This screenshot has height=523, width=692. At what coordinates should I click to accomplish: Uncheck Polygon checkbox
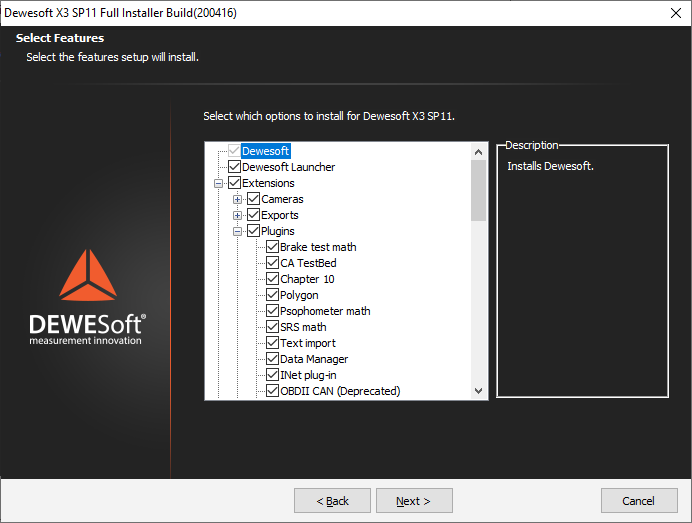(x=273, y=295)
